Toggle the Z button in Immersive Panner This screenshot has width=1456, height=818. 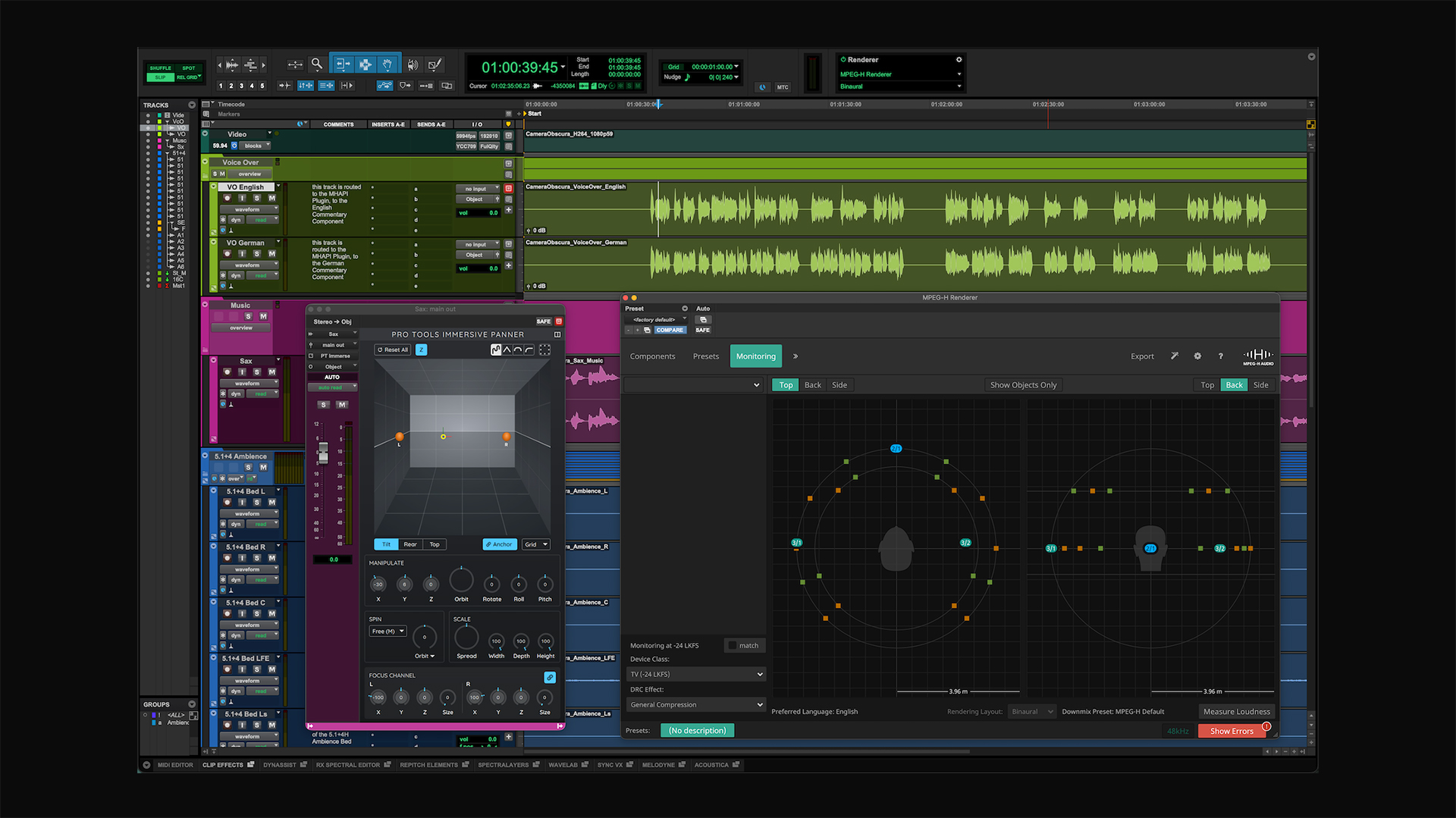coord(422,349)
